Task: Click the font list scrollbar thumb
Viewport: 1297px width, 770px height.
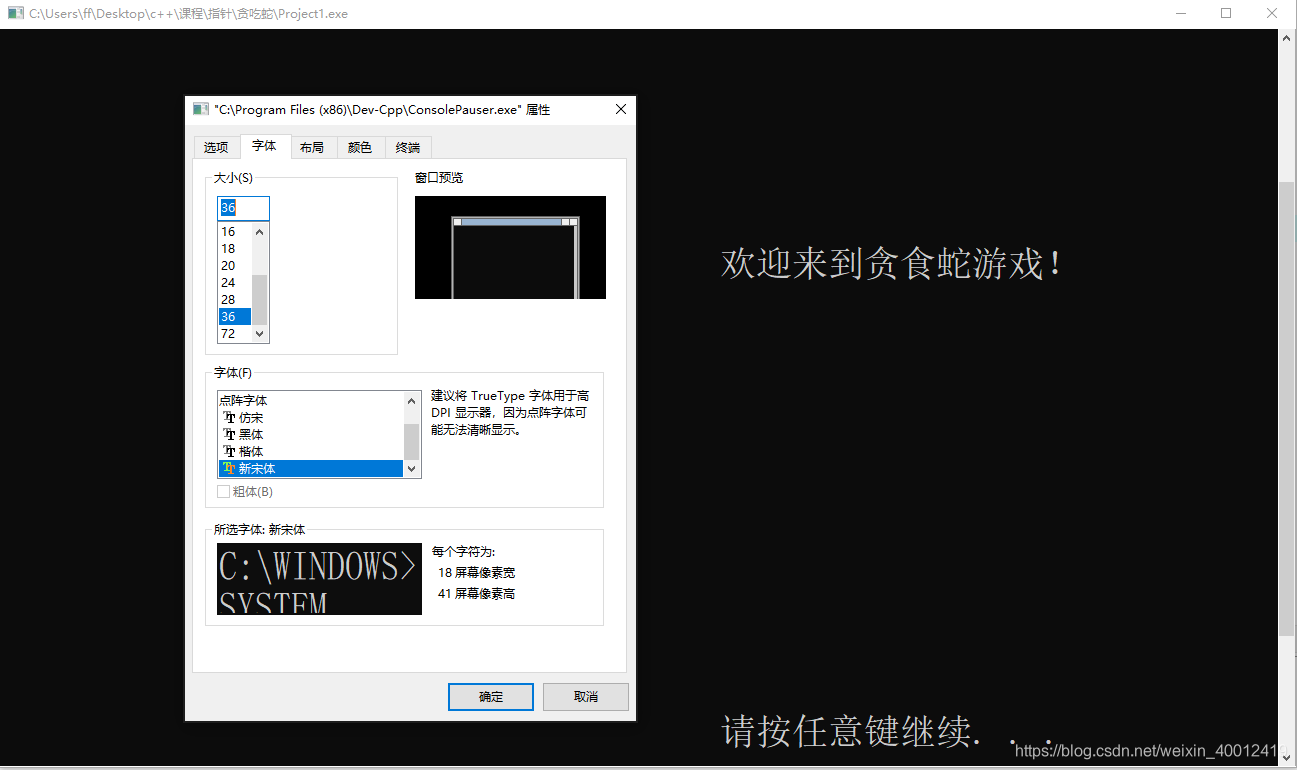Action: [x=412, y=441]
